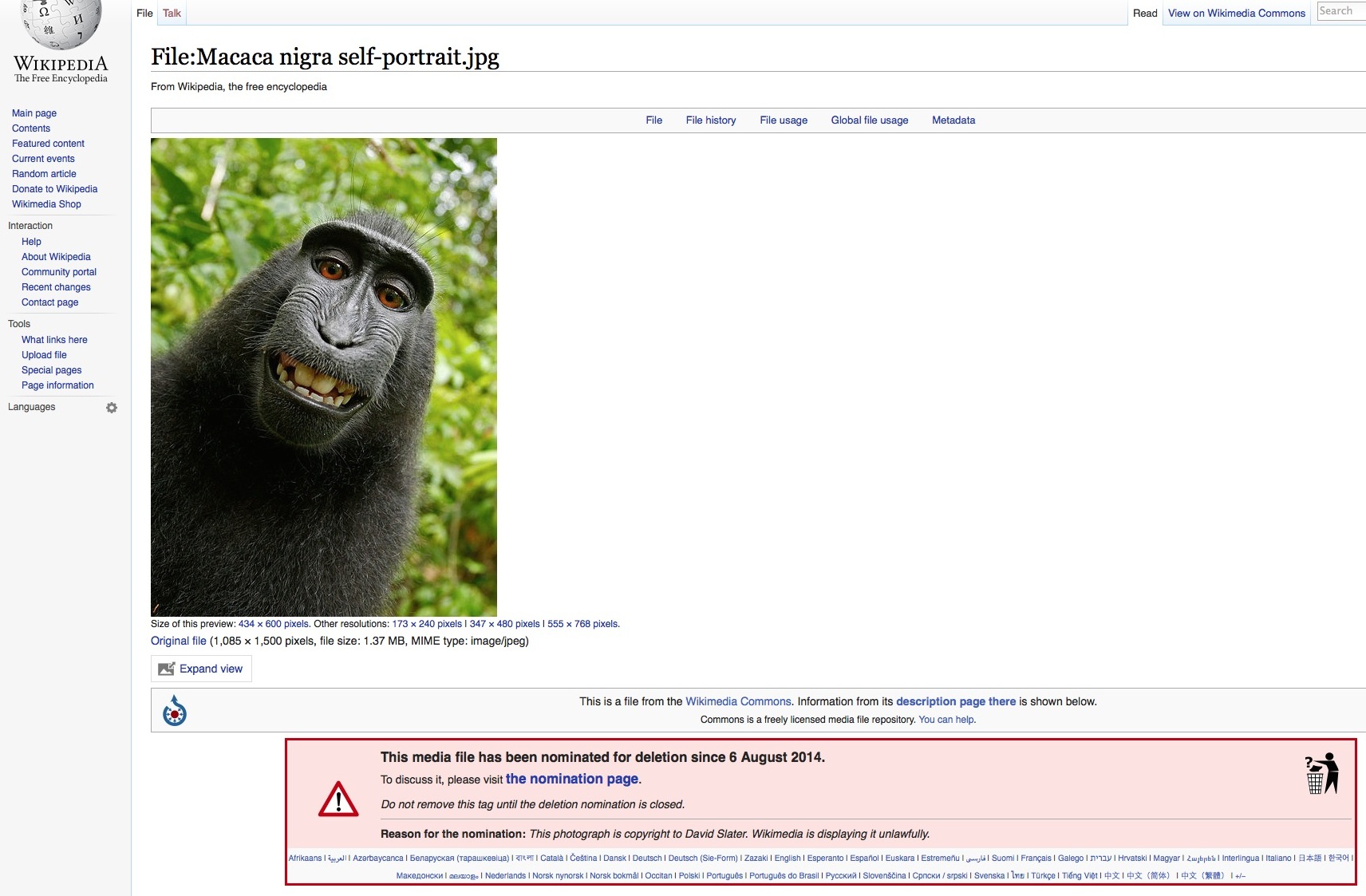The width and height of the screenshot is (1366, 896).
Task: Open description page there link
Action: click(956, 701)
